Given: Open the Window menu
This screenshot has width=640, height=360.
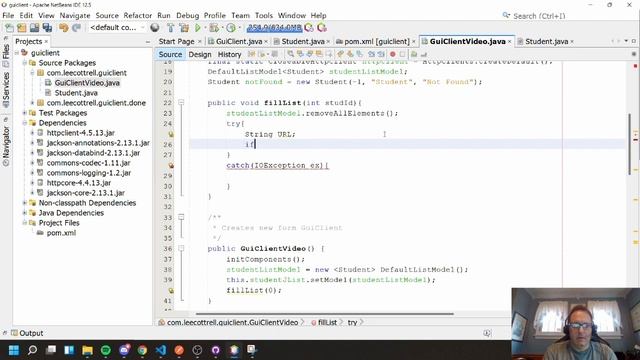Looking at the screenshot, I should click(x=291, y=16).
